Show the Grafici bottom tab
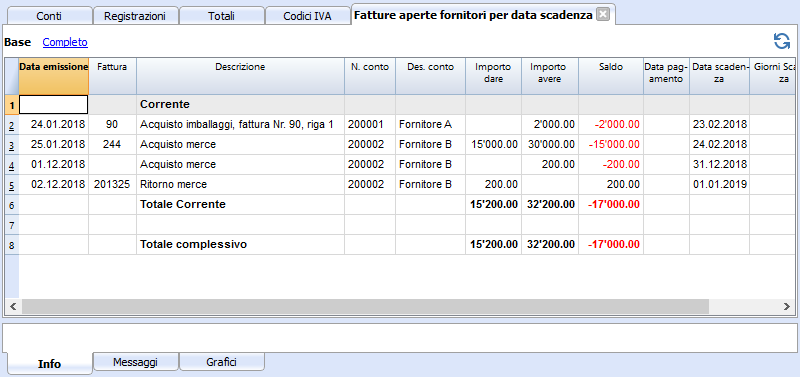This screenshot has height=377, width=800. pyautogui.click(x=221, y=362)
